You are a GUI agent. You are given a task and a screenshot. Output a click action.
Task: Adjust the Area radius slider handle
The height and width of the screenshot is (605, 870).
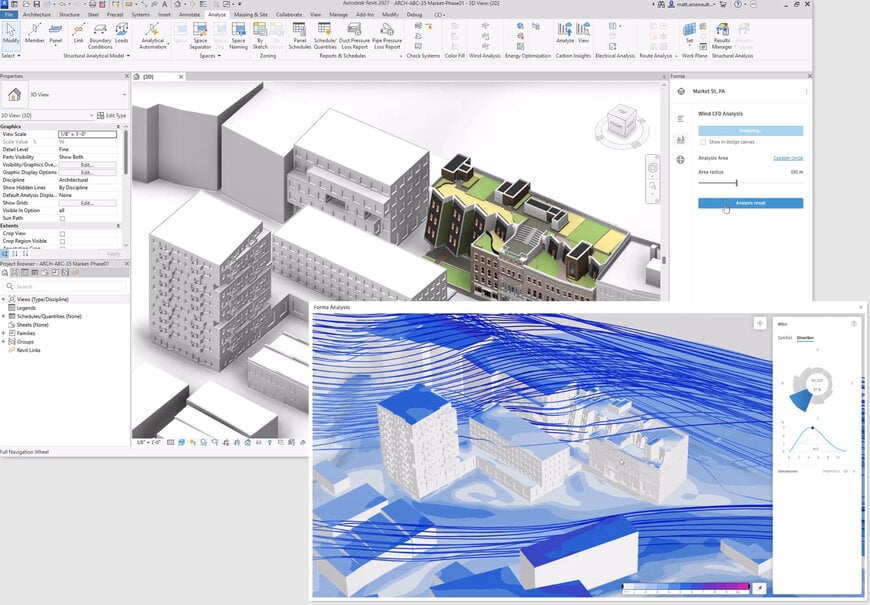tap(736, 183)
